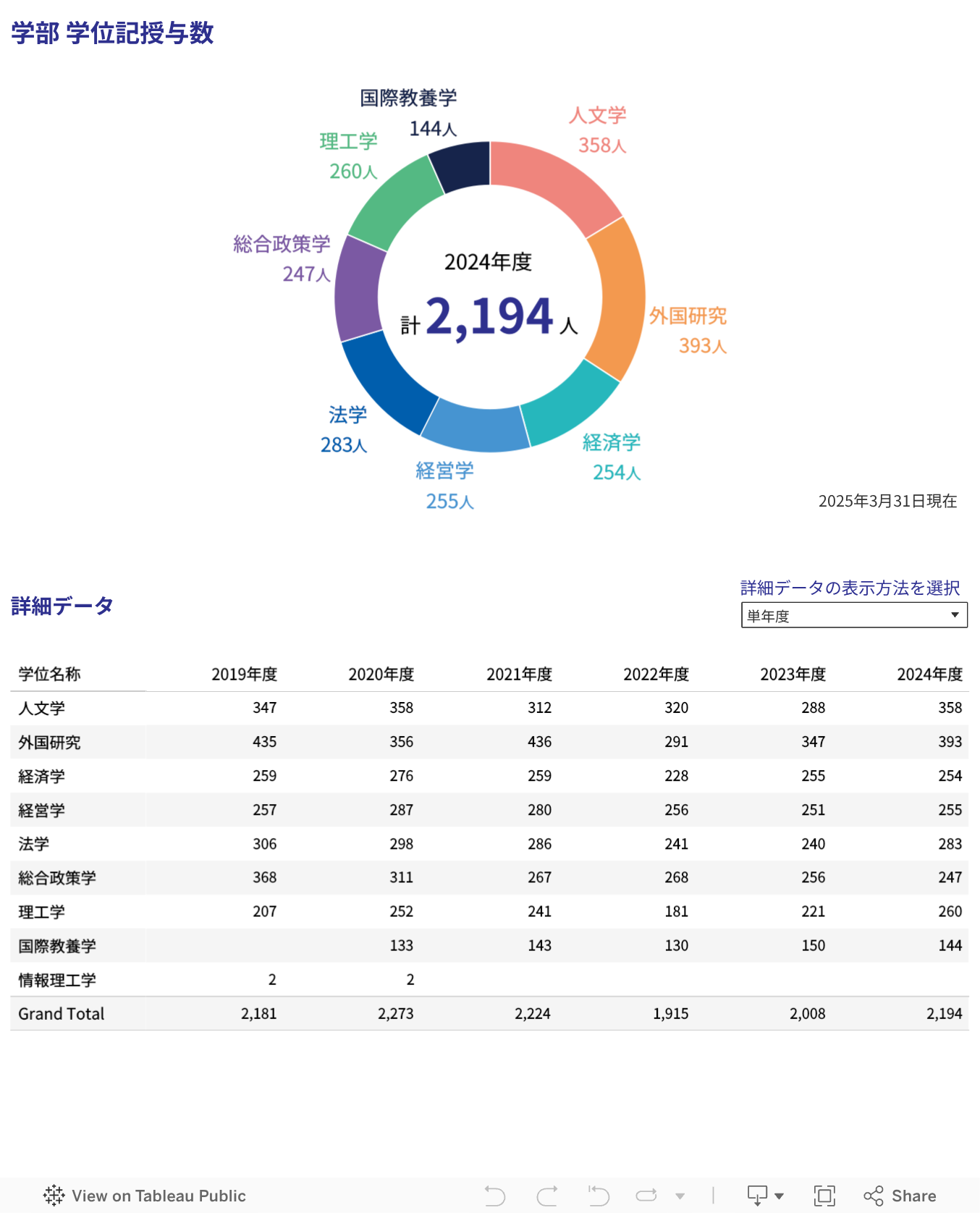Screen dimensions: 980x1213
Task: Select the light blue 経営学 donut segment
Action: pyautogui.click(x=476, y=428)
